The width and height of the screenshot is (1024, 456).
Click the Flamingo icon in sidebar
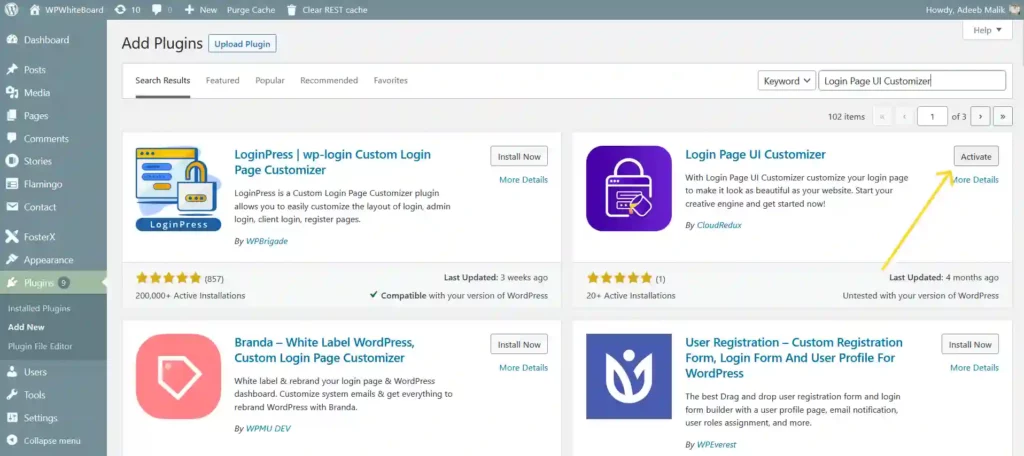point(12,184)
